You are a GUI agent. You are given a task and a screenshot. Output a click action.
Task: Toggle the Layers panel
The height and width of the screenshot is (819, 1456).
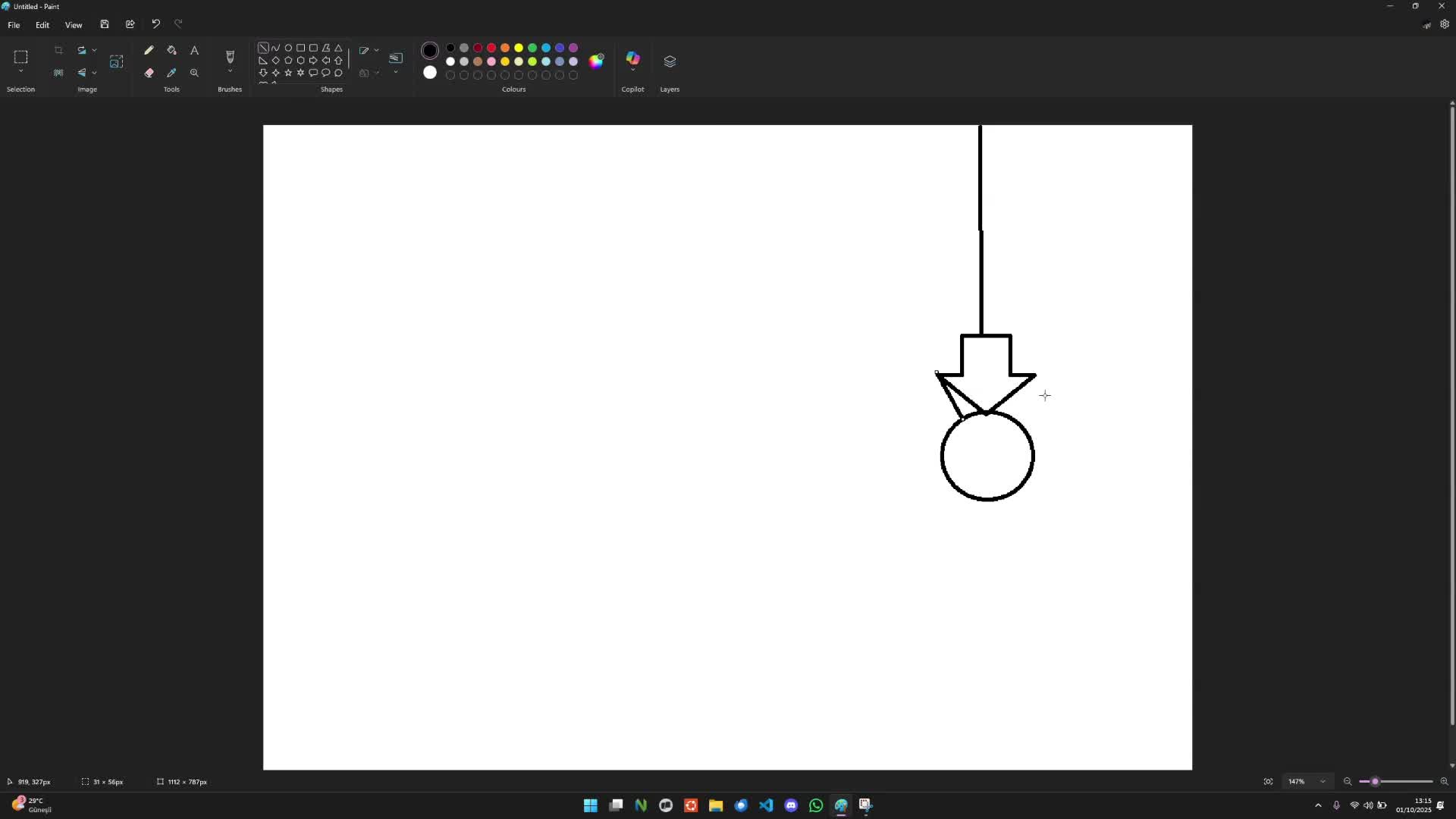[670, 61]
